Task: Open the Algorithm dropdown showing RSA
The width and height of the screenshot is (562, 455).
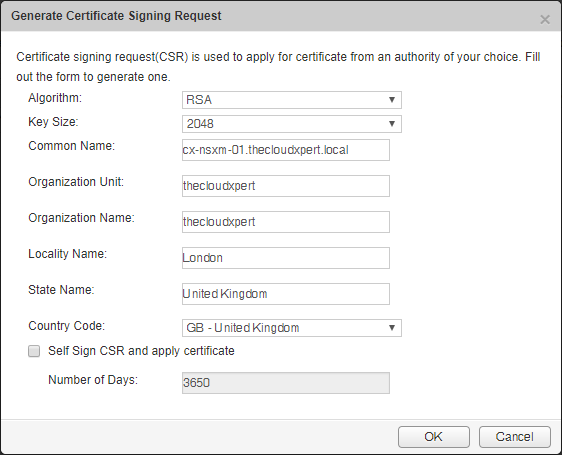Action: point(292,100)
